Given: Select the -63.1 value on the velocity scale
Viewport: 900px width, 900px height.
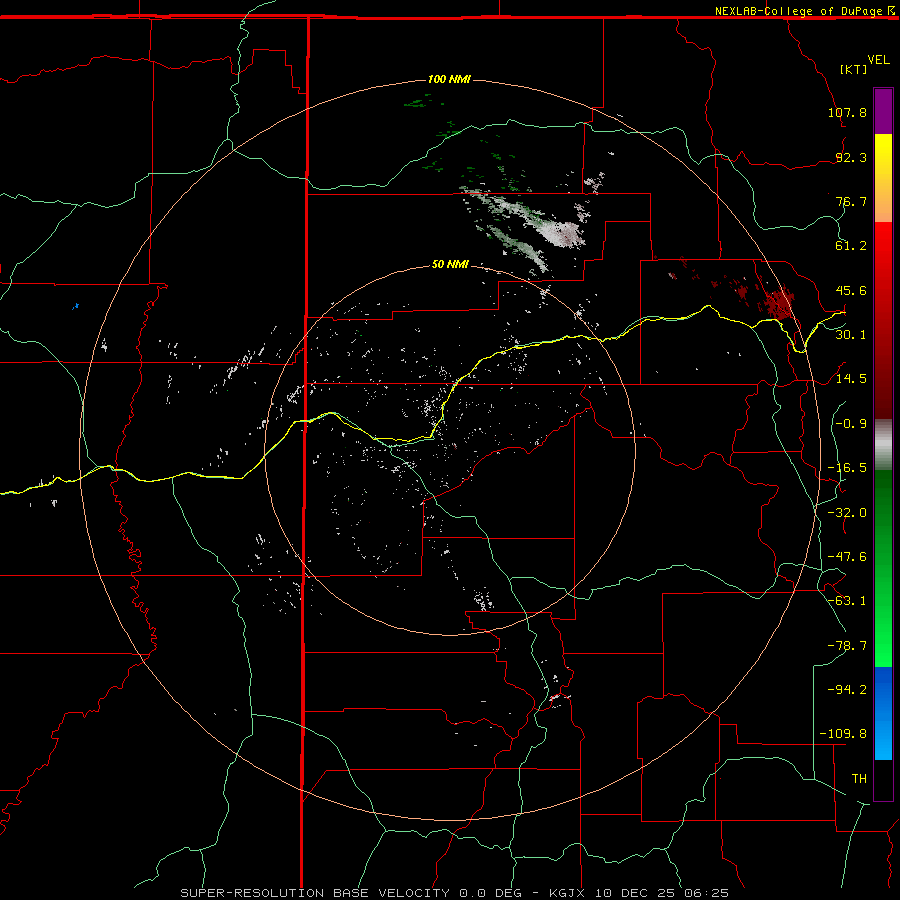Looking at the screenshot, I should point(847,601).
